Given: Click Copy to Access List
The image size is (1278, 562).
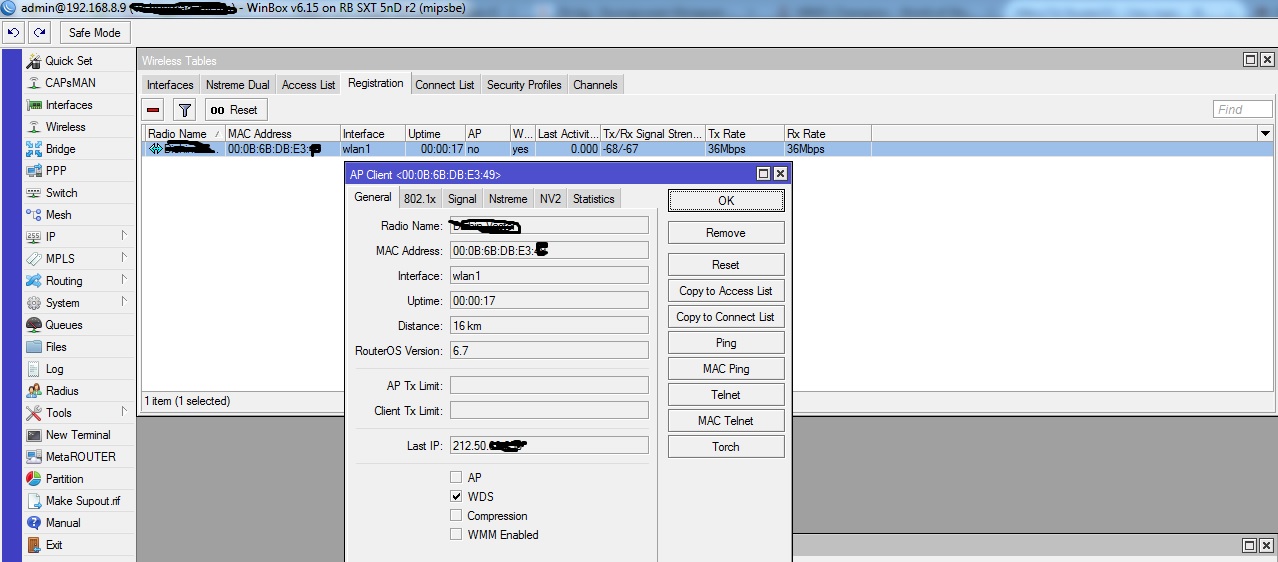Looking at the screenshot, I should 726,291.
